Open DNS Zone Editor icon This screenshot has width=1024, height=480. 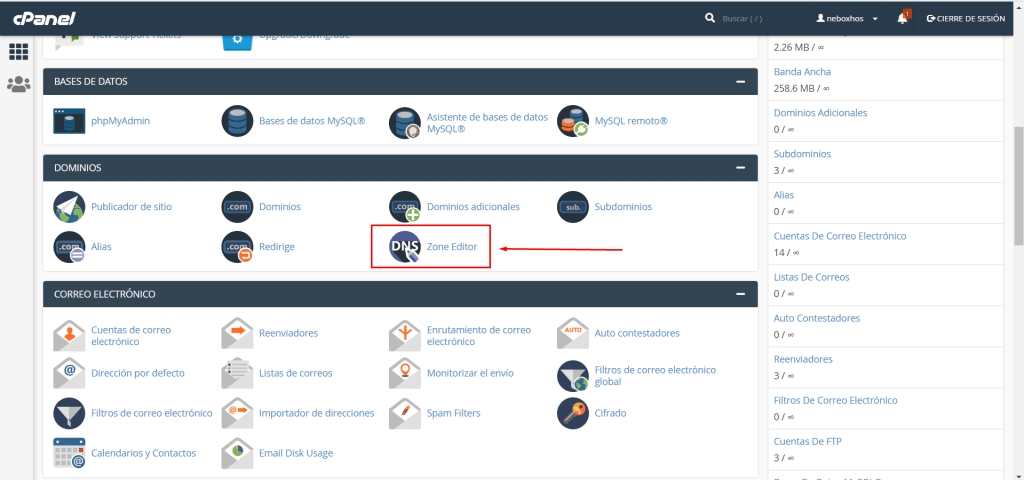coord(405,248)
